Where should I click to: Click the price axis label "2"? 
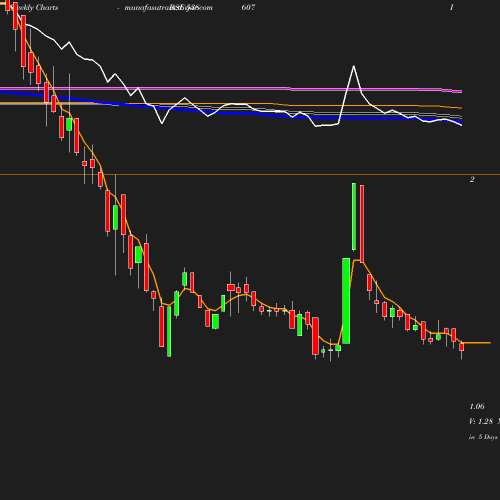pos(472,179)
